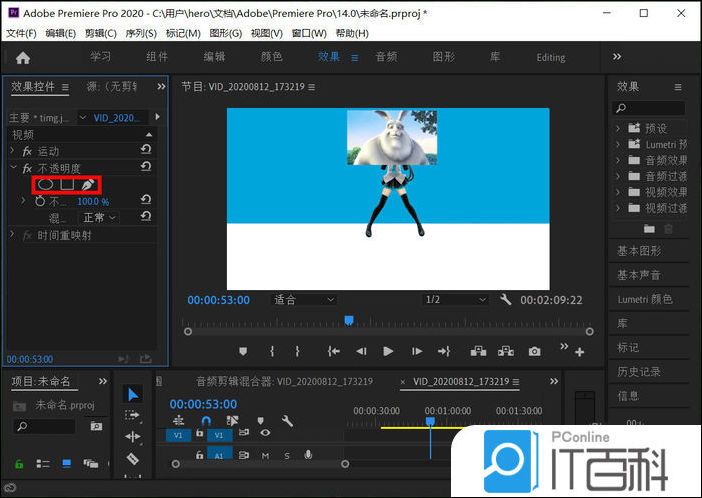Open the 文件(F) menu
Image resolution: width=702 pixels, height=498 pixels.
click(20, 33)
